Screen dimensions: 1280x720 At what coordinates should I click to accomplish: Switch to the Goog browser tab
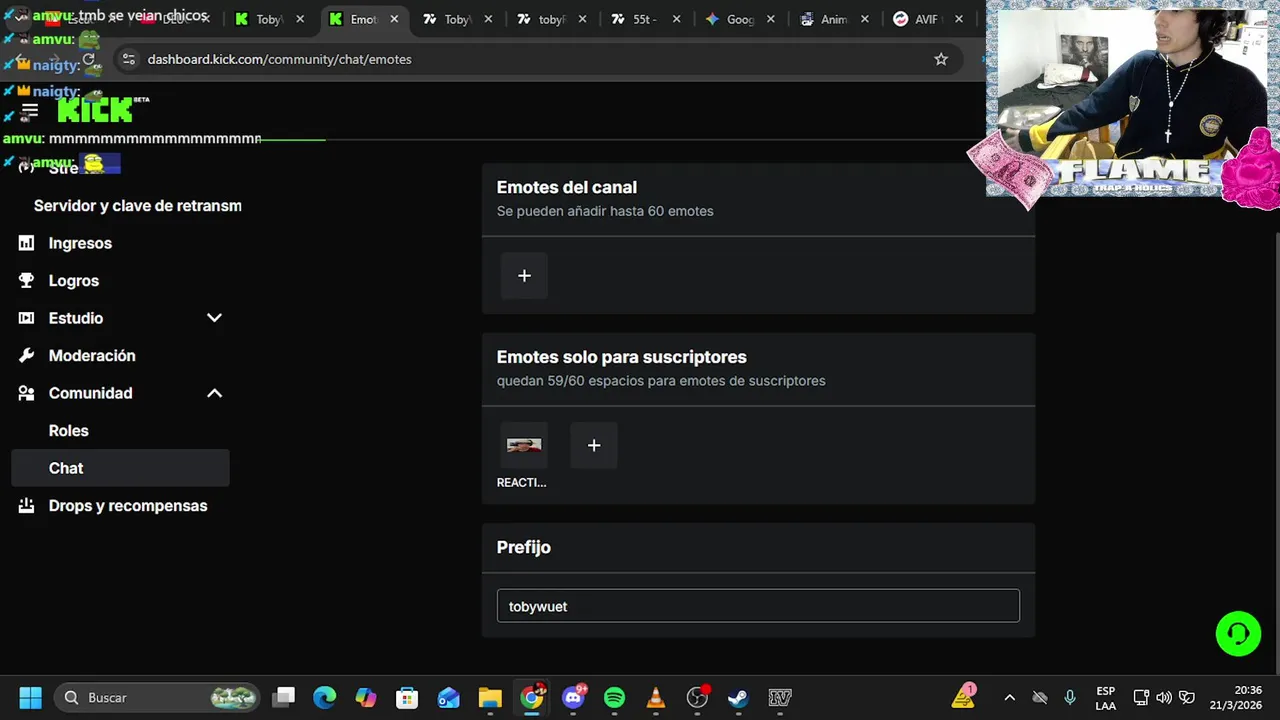[740, 19]
